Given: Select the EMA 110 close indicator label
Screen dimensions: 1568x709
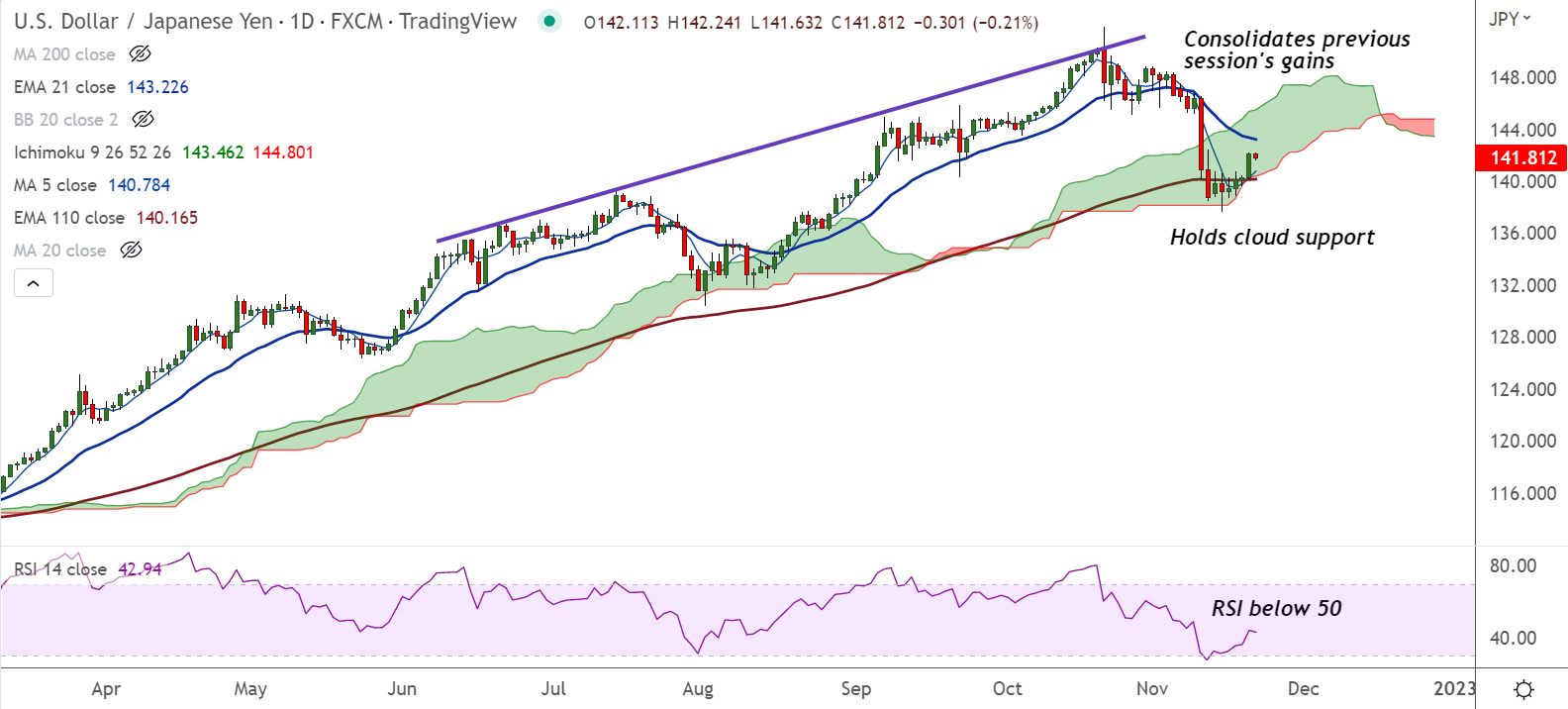Looking at the screenshot, I should (x=69, y=218).
